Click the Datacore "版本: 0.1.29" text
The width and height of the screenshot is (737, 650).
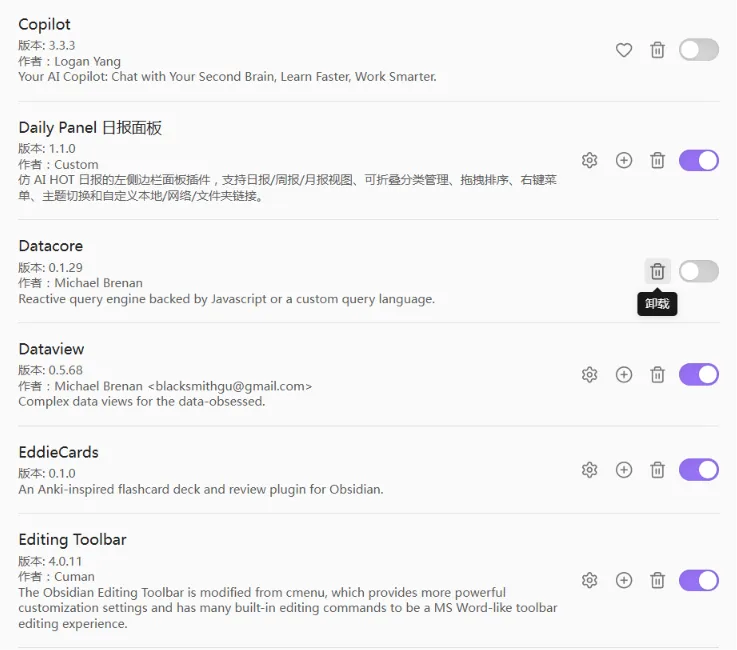(x=50, y=267)
